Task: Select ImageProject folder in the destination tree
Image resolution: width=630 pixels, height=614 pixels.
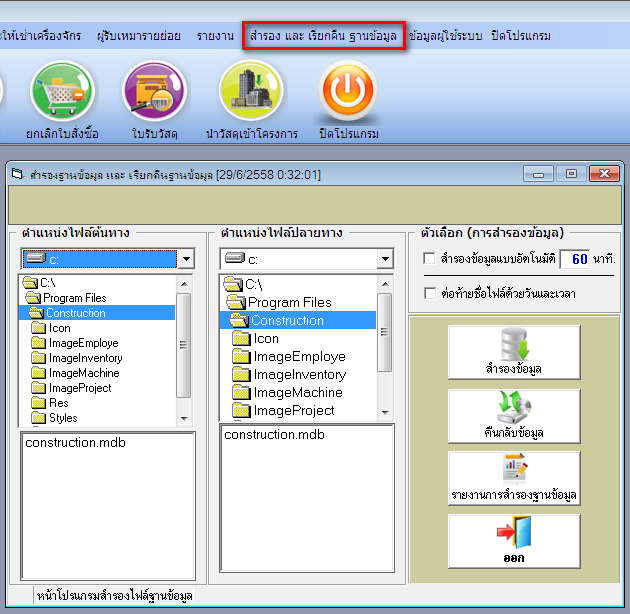Action: 283,410
